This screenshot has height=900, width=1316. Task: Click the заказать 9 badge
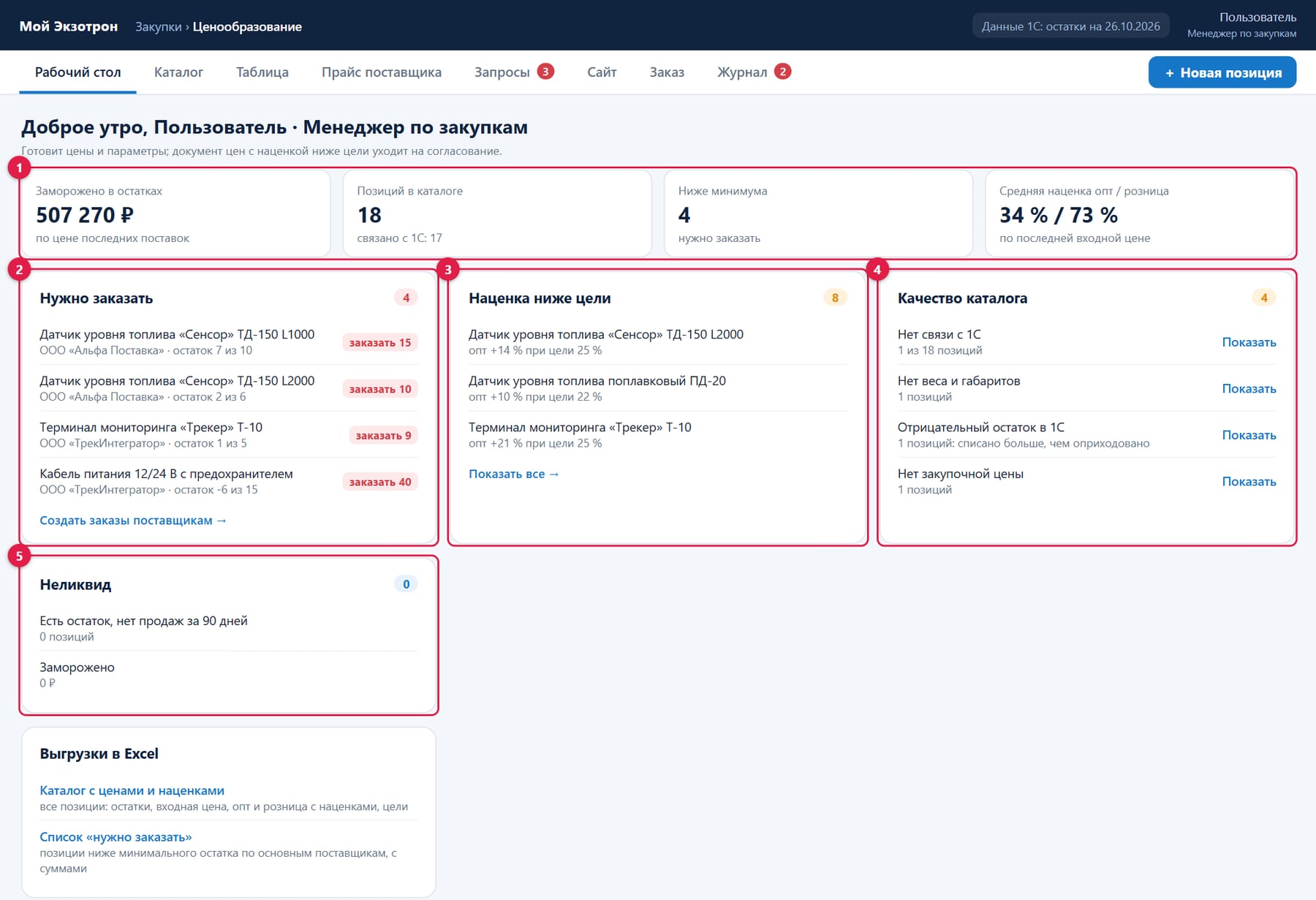pyautogui.click(x=383, y=436)
